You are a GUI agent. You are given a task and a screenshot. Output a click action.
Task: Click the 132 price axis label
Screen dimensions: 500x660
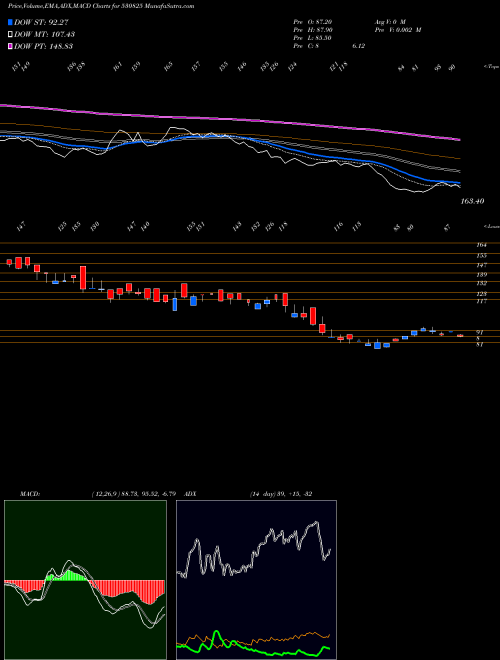coord(481,283)
